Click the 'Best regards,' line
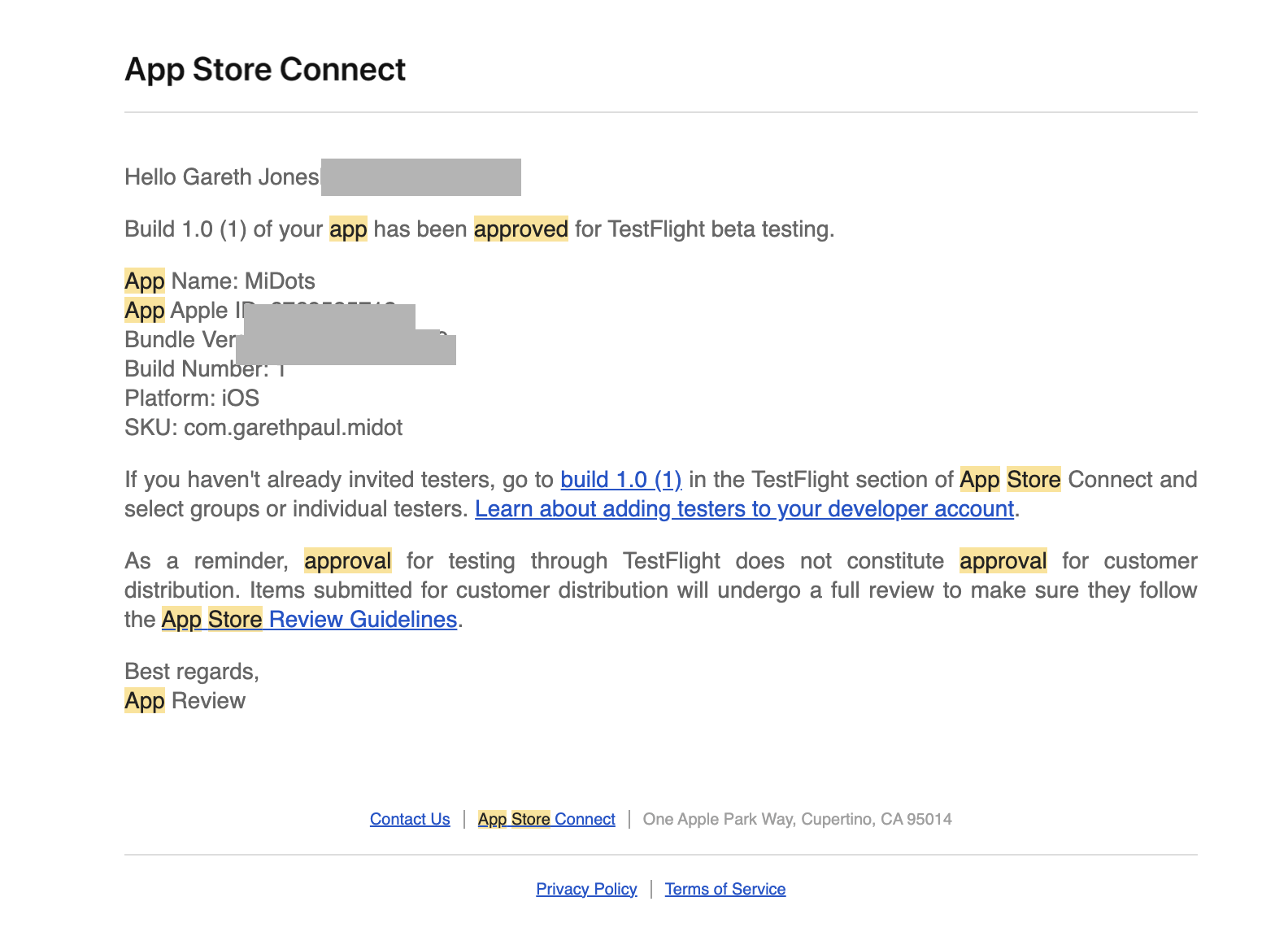The width and height of the screenshot is (1288, 945). 192,672
